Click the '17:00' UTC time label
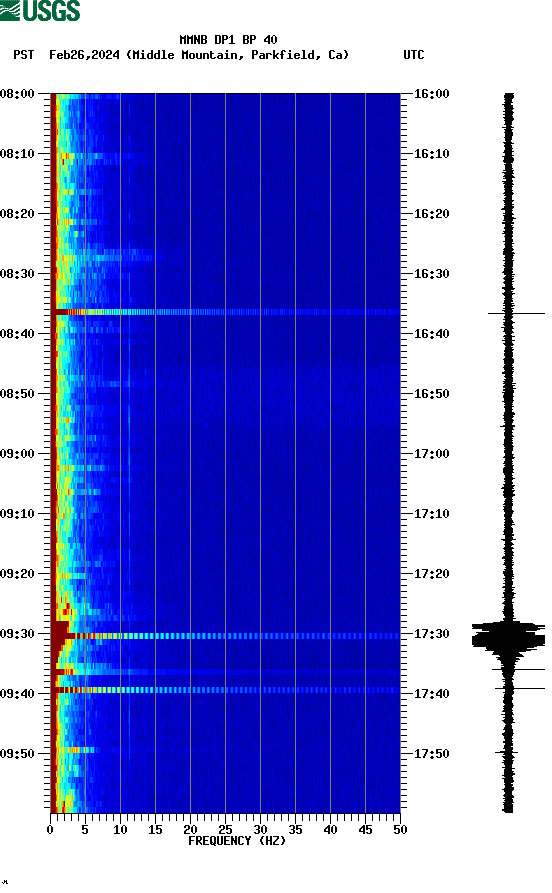 click(432, 454)
